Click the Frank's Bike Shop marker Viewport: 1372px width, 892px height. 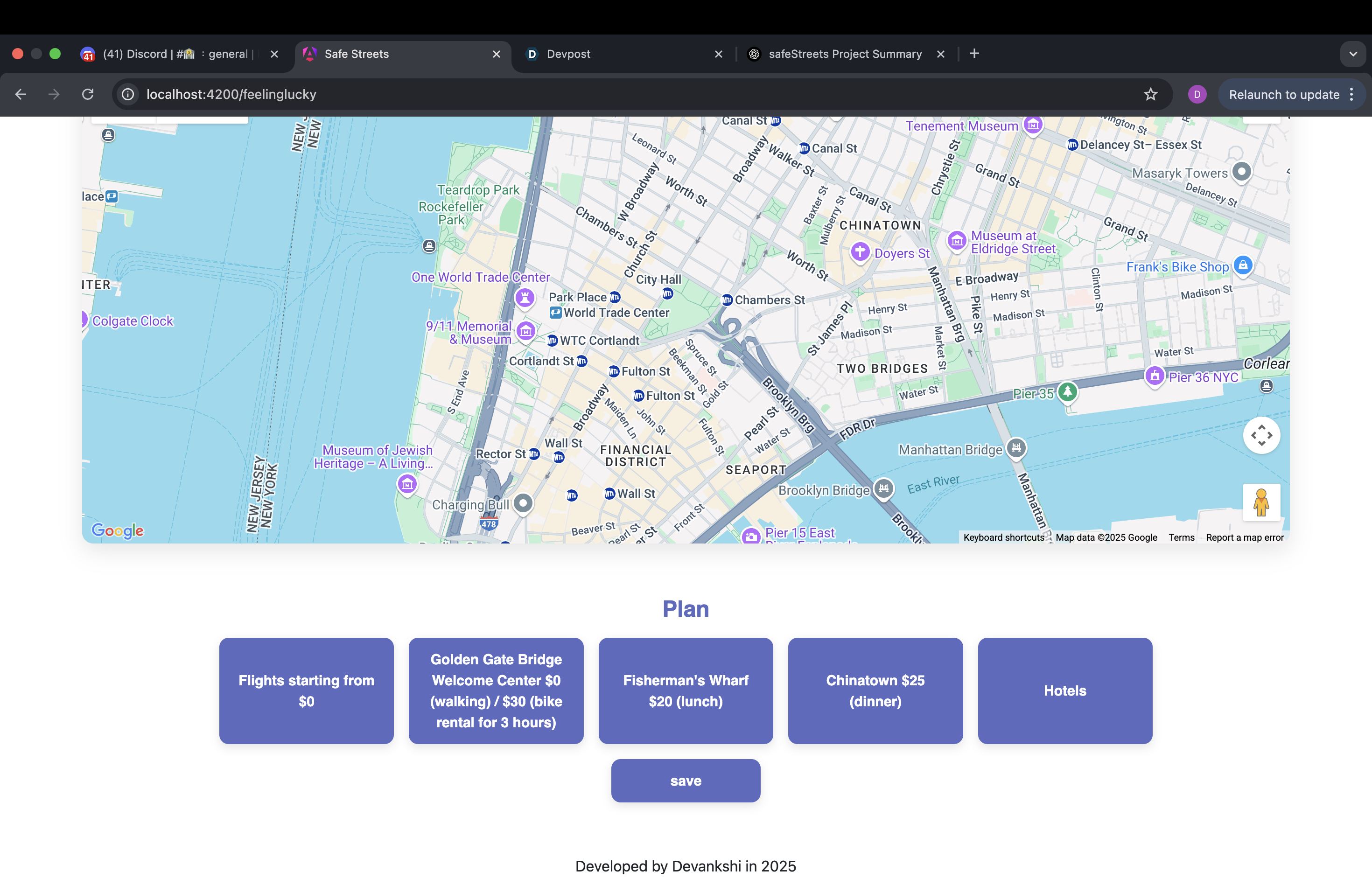1243,265
